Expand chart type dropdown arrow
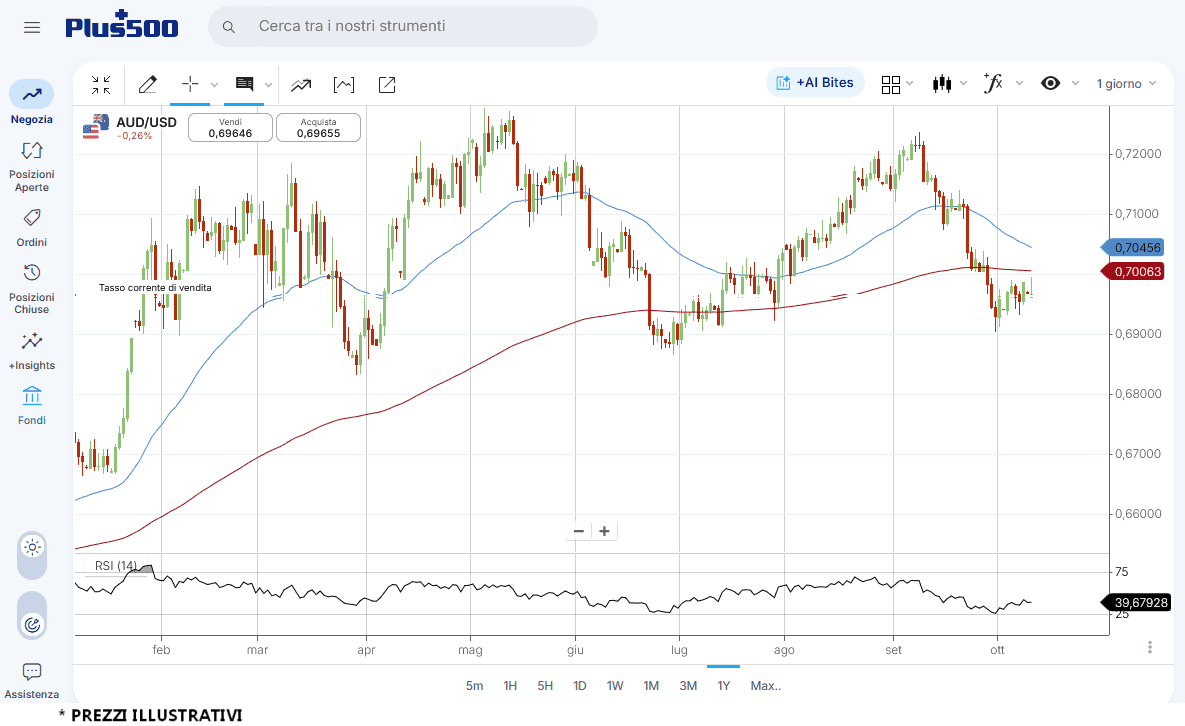 [964, 83]
